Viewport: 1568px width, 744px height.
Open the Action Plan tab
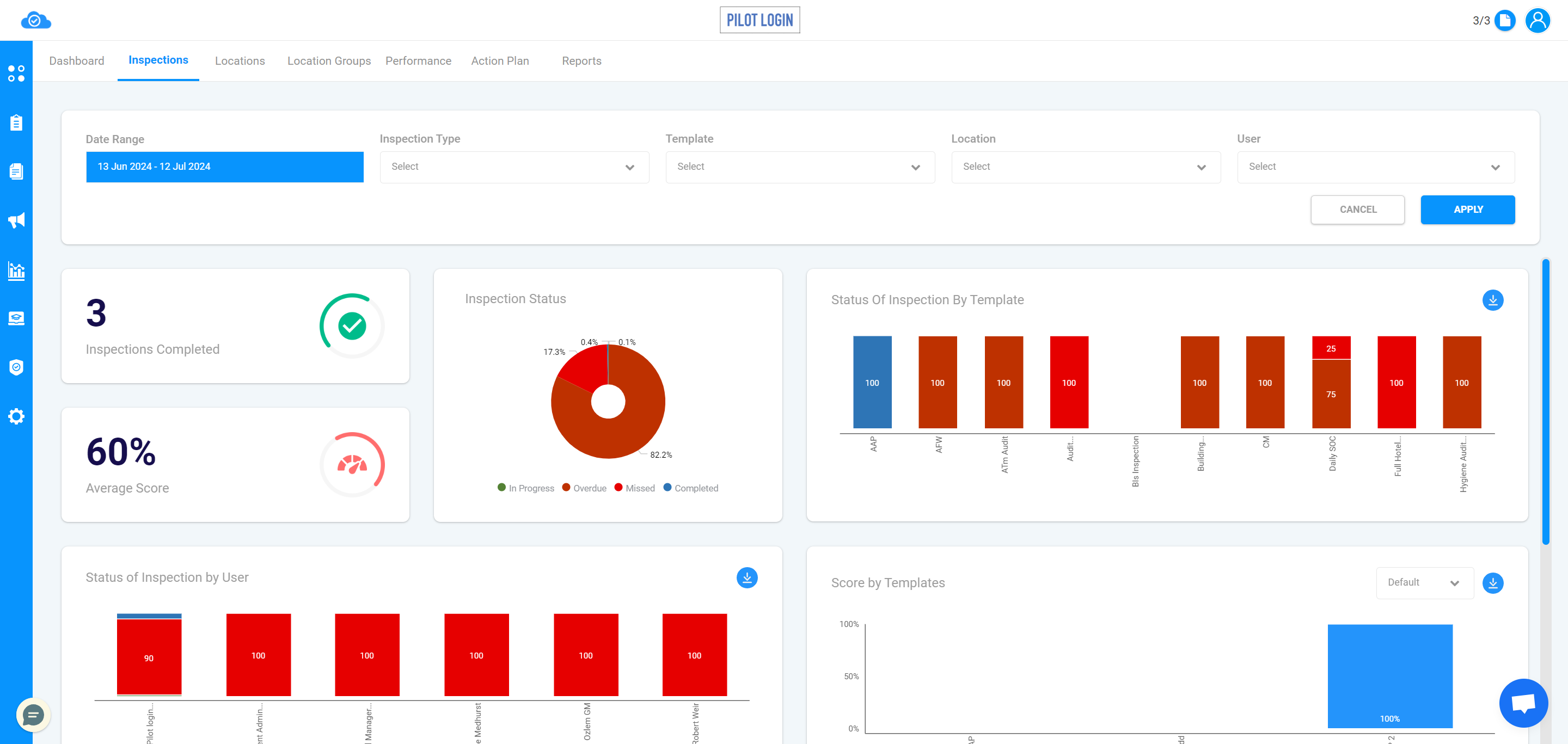[x=500, y=61]
